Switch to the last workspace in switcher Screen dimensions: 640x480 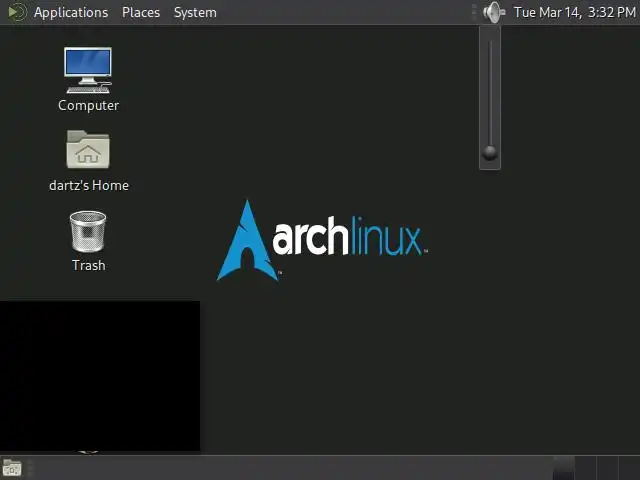coord(629,468)
